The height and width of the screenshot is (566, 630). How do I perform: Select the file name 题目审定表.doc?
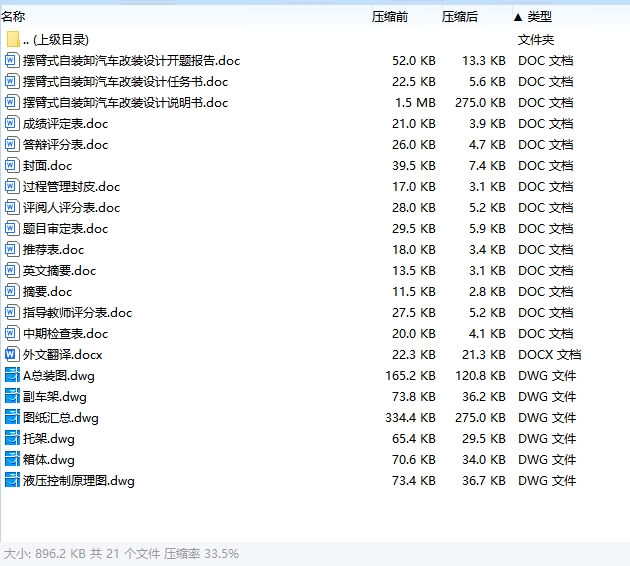pyautogui.click(x=65, y=229)
